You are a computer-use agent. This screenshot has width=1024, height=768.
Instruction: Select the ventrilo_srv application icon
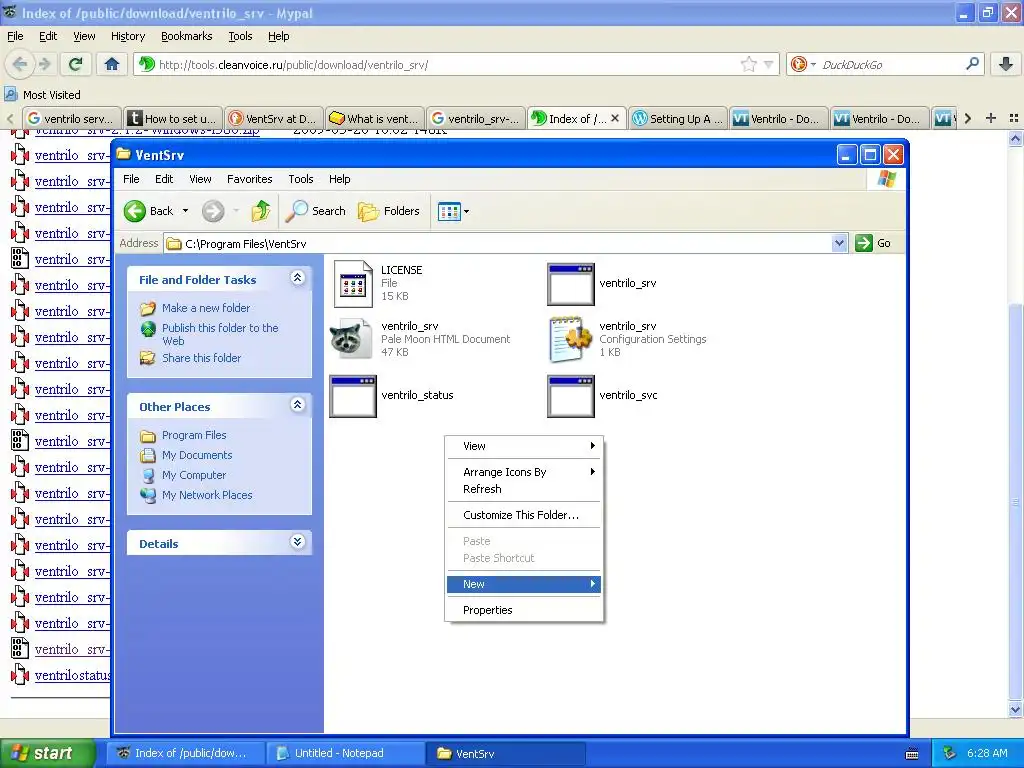pyautogui.click(x=571, y=284)
